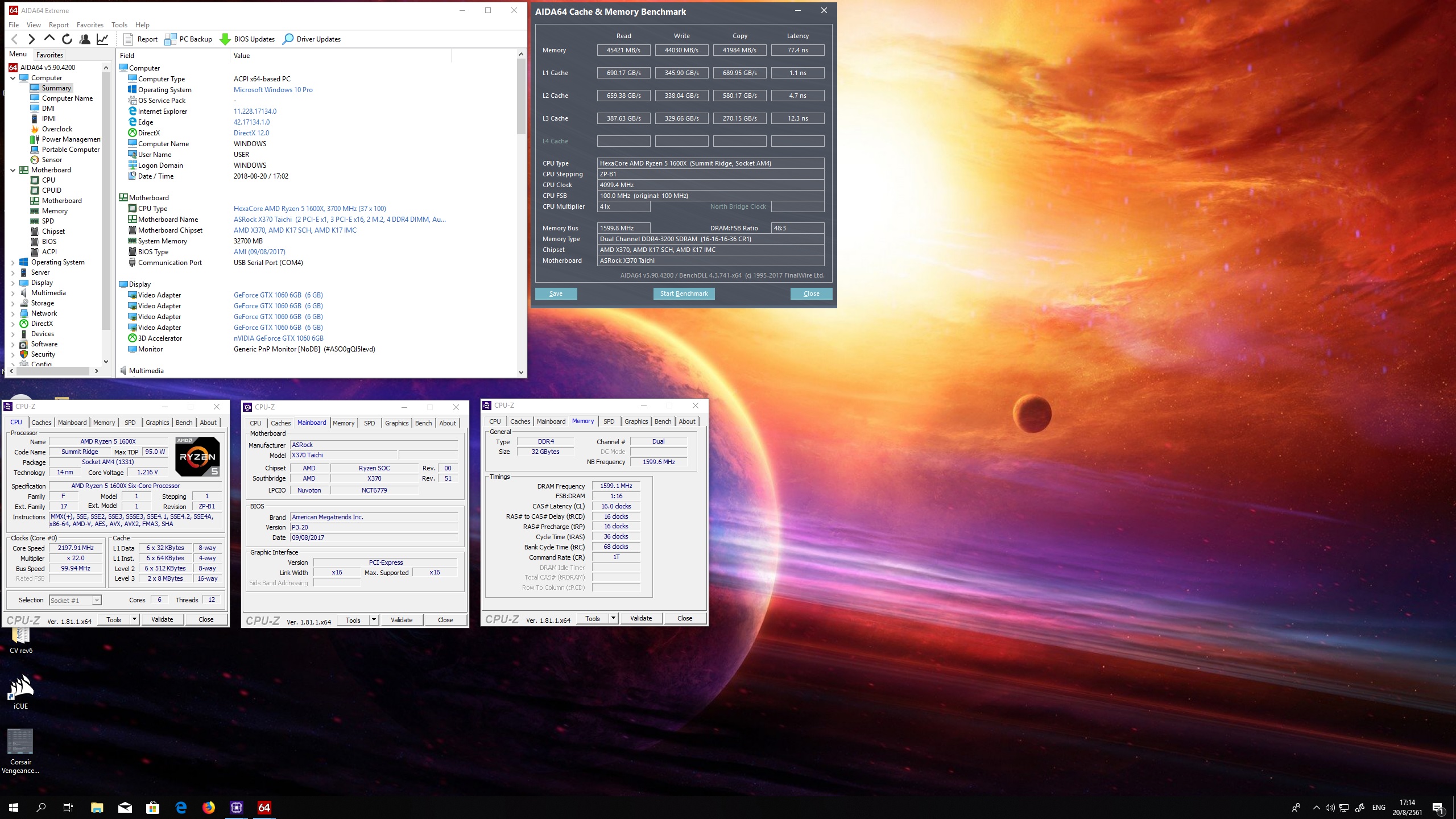The image size is (1456, 819).
Task: Open volume control in system tray
Action: 1330,808
